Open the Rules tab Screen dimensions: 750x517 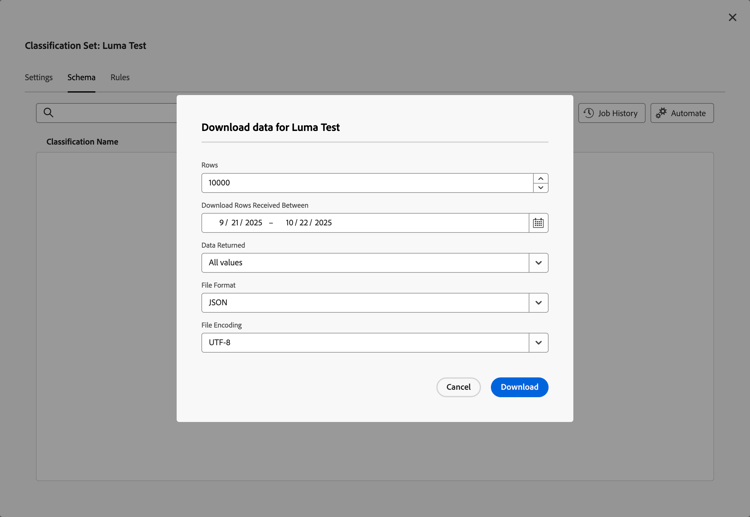pyautogui.click(x=120, y=77)
